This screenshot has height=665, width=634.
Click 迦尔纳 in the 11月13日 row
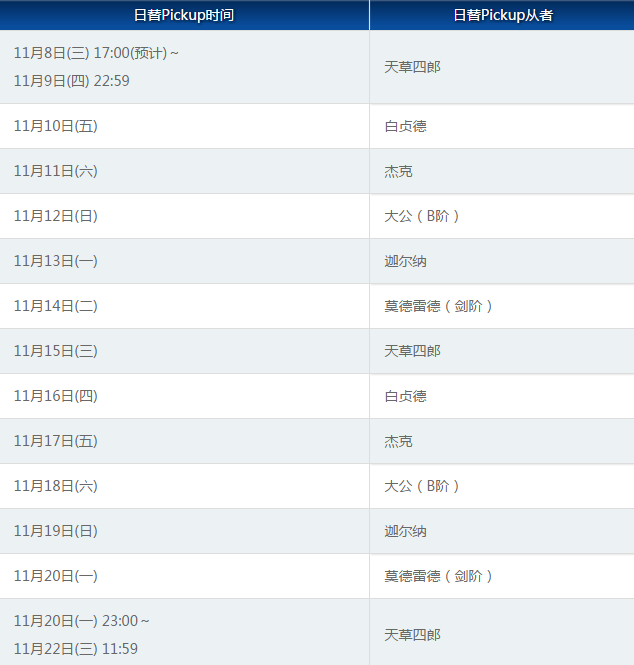(405, 261)
